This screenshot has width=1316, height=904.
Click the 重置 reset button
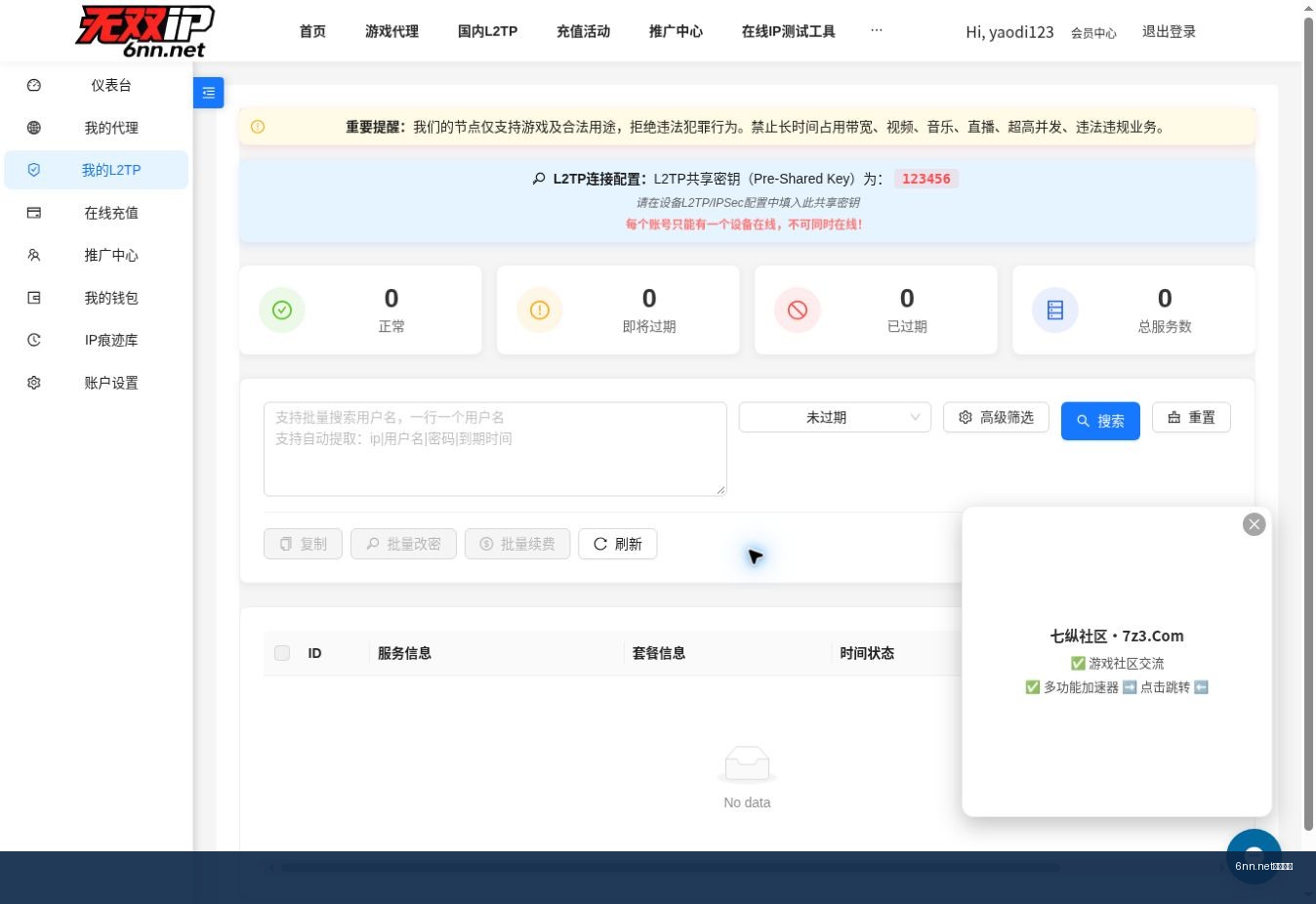click(x=1191, y=418)
